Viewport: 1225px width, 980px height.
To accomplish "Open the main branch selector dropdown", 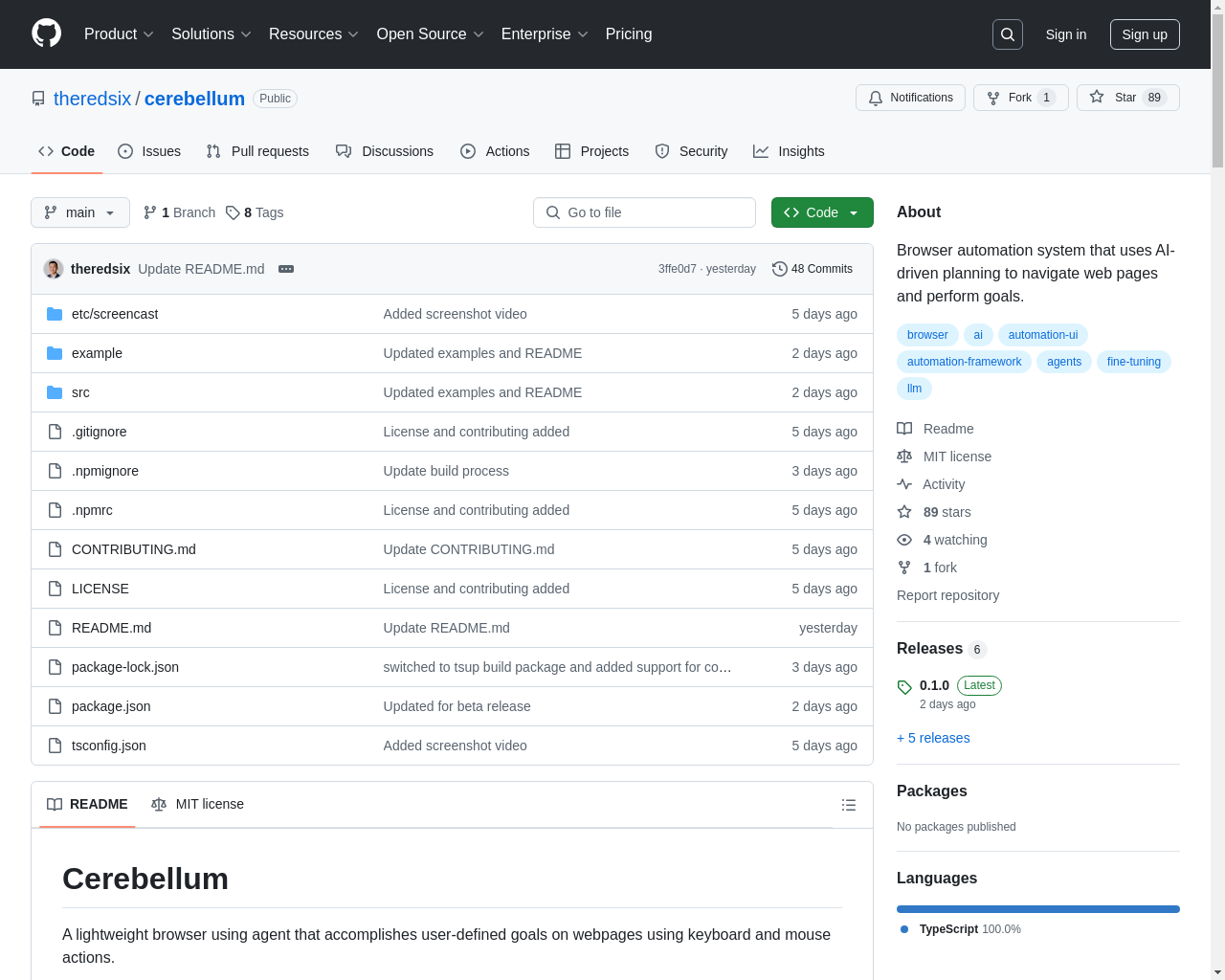I will pos(80,212).
